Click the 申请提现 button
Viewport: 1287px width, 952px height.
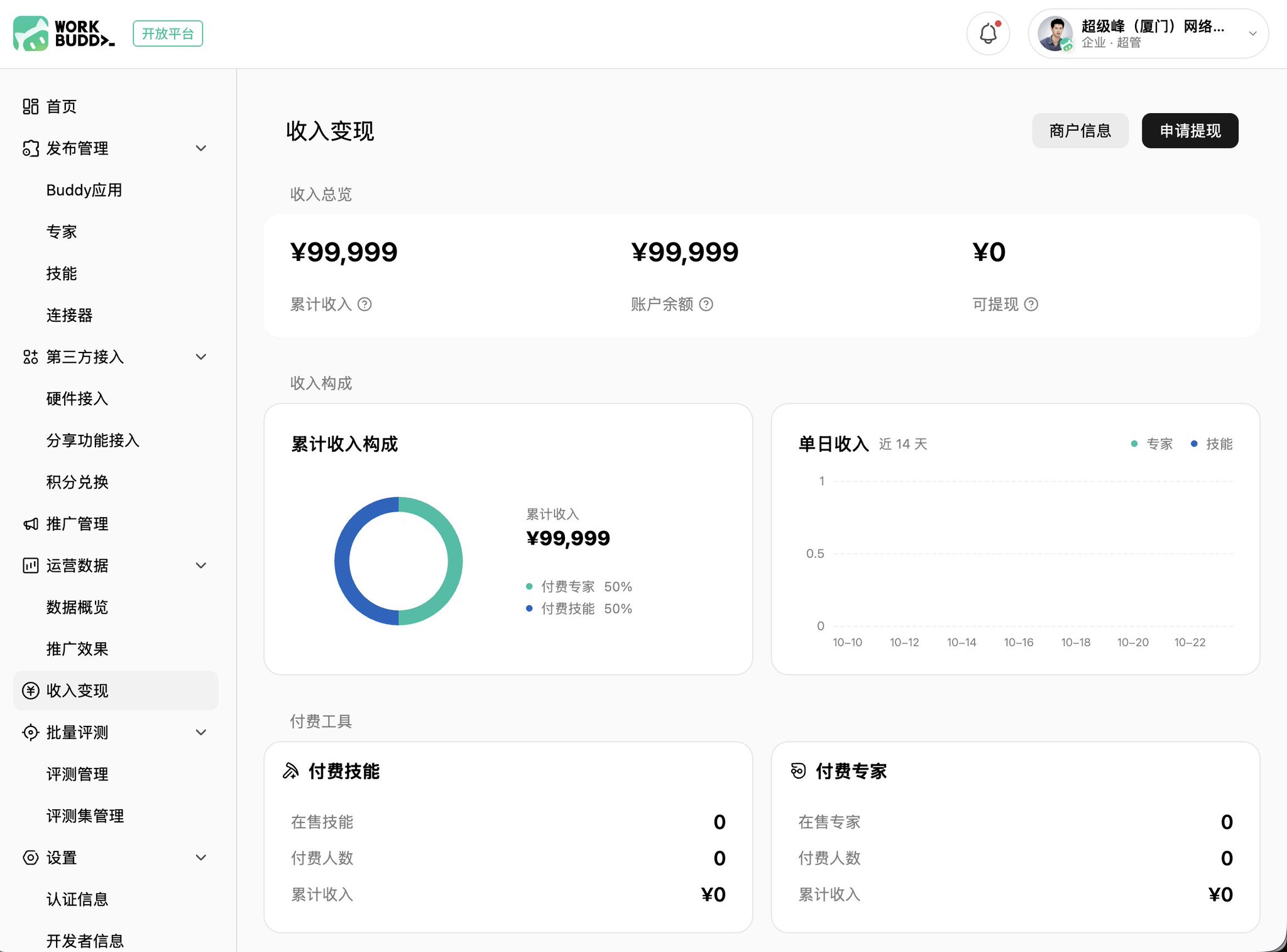1190,131
